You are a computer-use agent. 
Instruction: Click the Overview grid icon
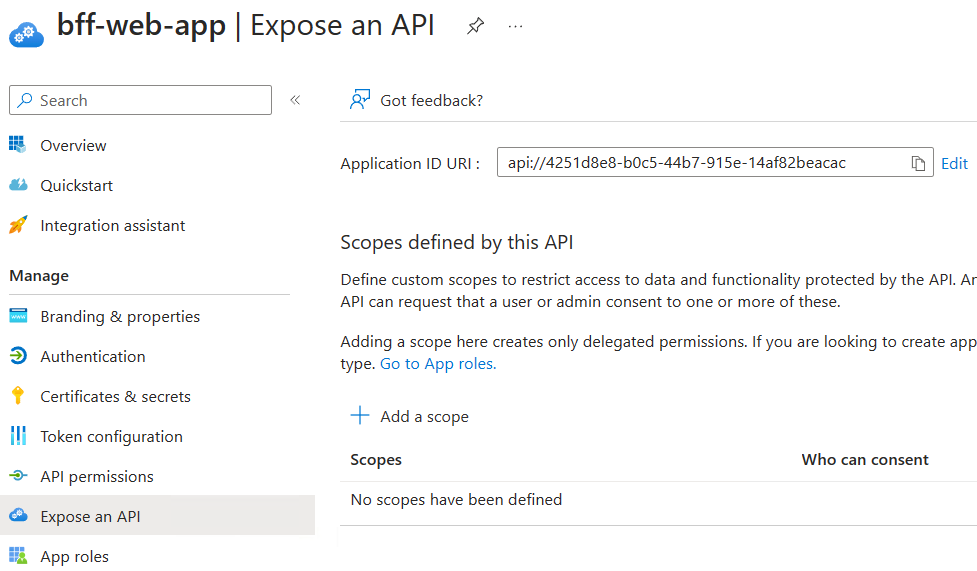pos(17,145)
